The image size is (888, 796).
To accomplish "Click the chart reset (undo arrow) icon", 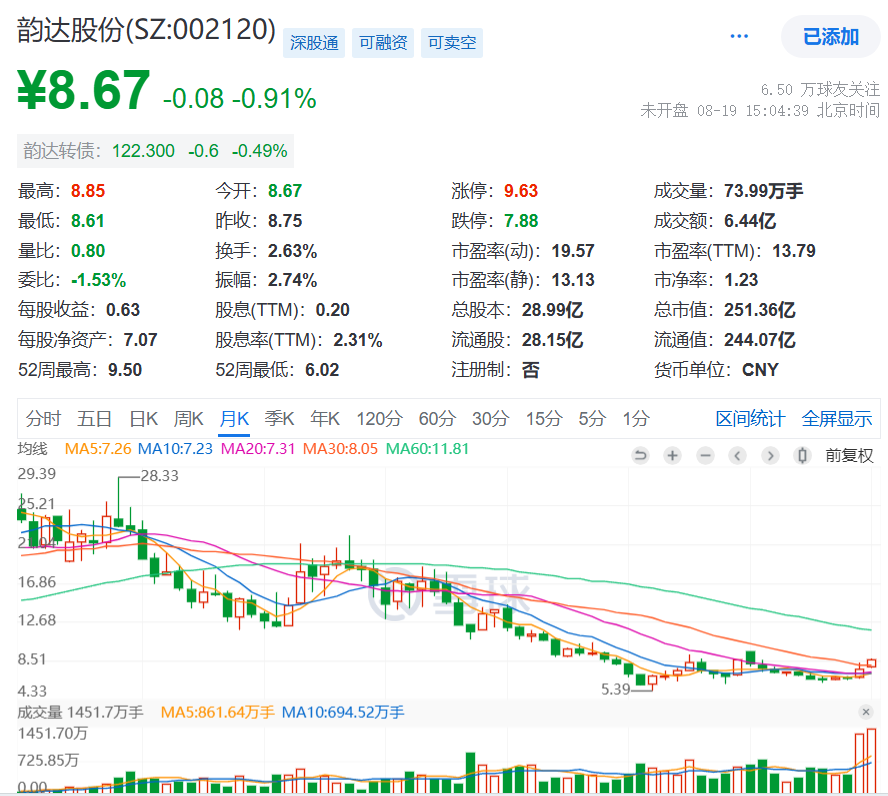I will coord(640,455).
